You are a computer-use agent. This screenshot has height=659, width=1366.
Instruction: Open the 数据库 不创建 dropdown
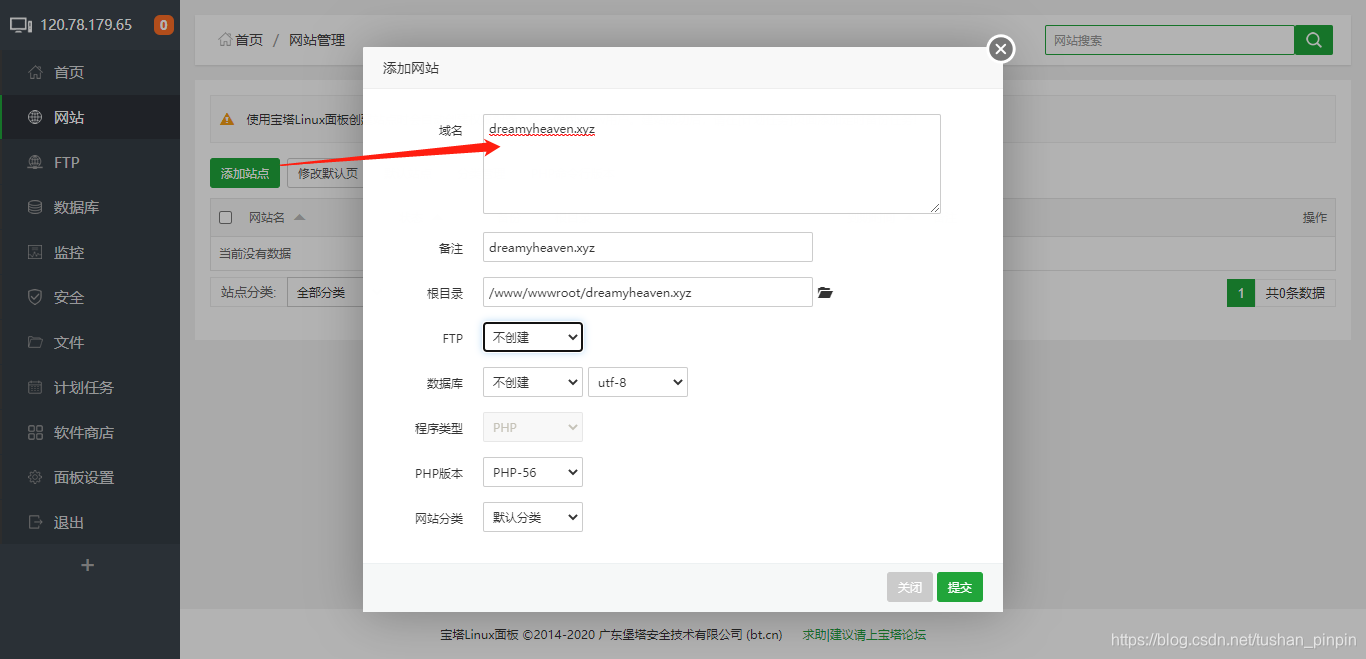533,382
